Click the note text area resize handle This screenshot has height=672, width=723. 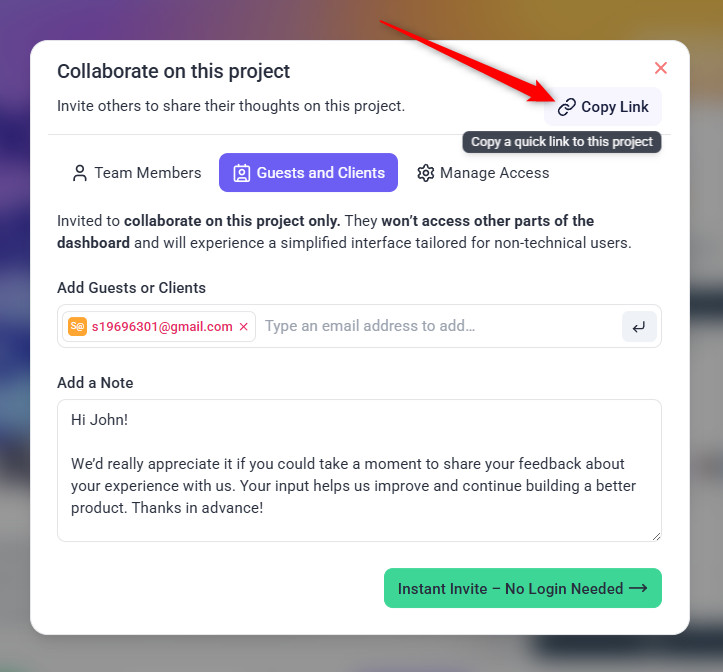point(656,536)
